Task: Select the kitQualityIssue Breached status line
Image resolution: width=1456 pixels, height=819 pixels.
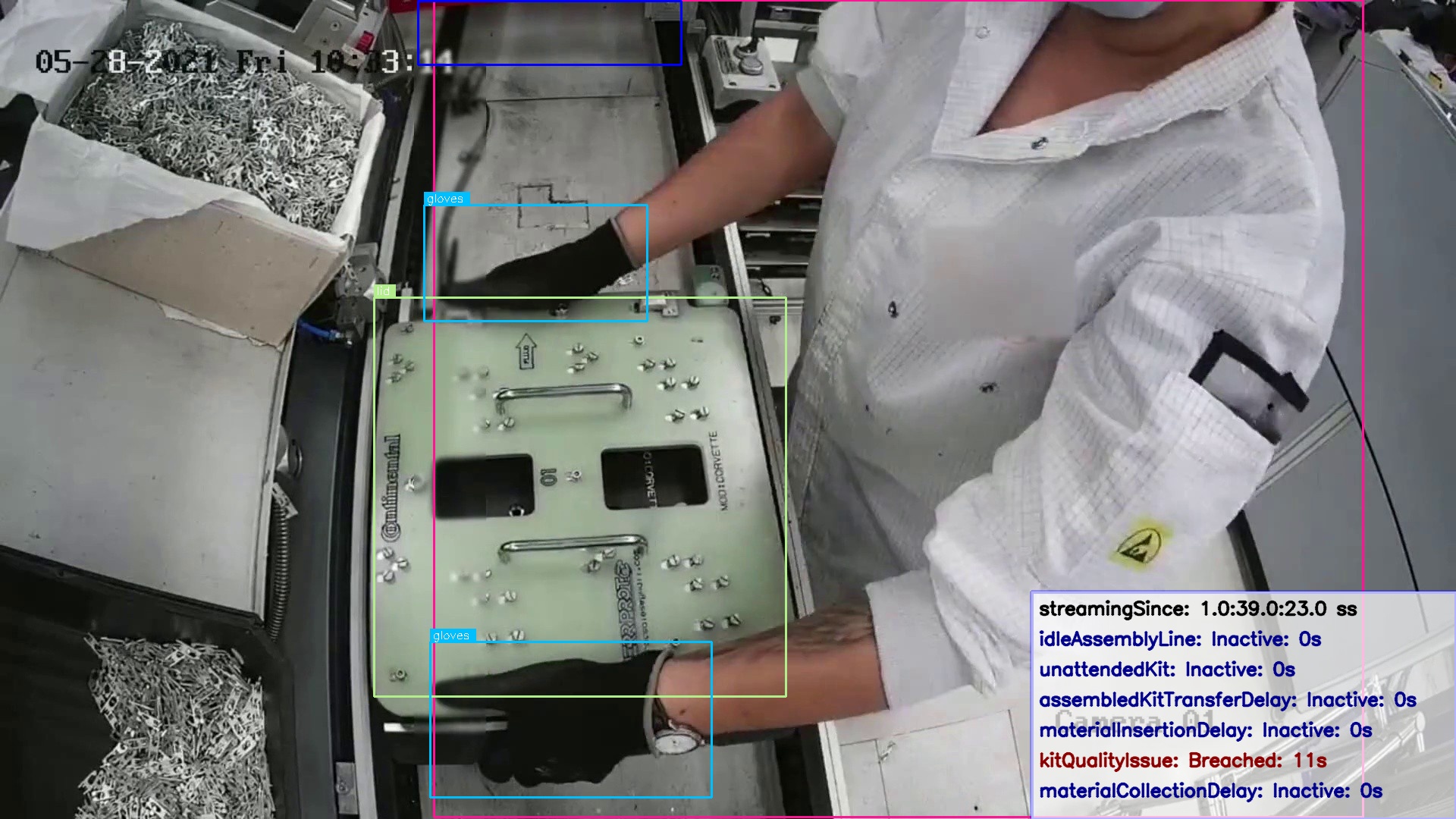Action: pos(1182,761)
